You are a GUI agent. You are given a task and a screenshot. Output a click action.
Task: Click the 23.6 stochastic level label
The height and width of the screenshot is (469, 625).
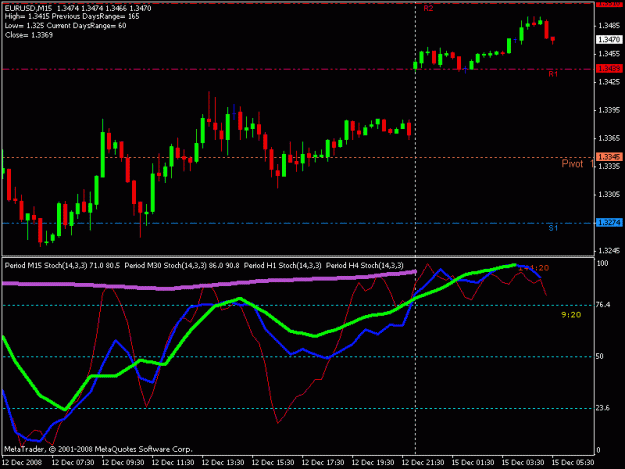[603, 408]
